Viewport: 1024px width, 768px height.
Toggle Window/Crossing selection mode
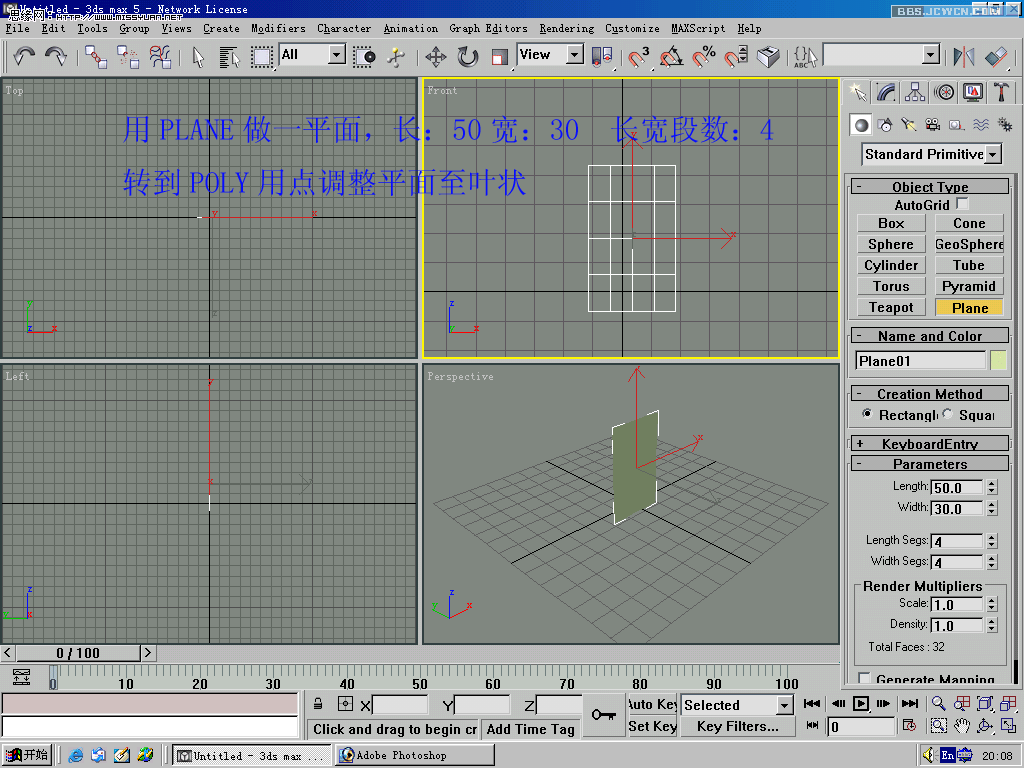point(364,56)
